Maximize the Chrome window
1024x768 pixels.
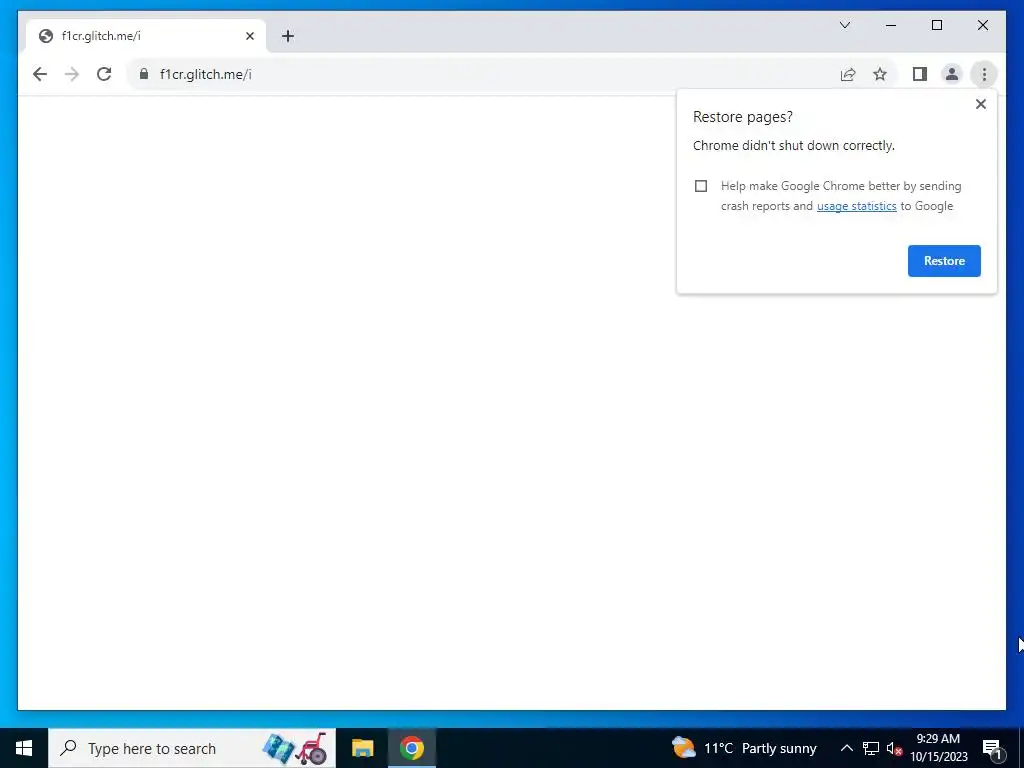936,25
